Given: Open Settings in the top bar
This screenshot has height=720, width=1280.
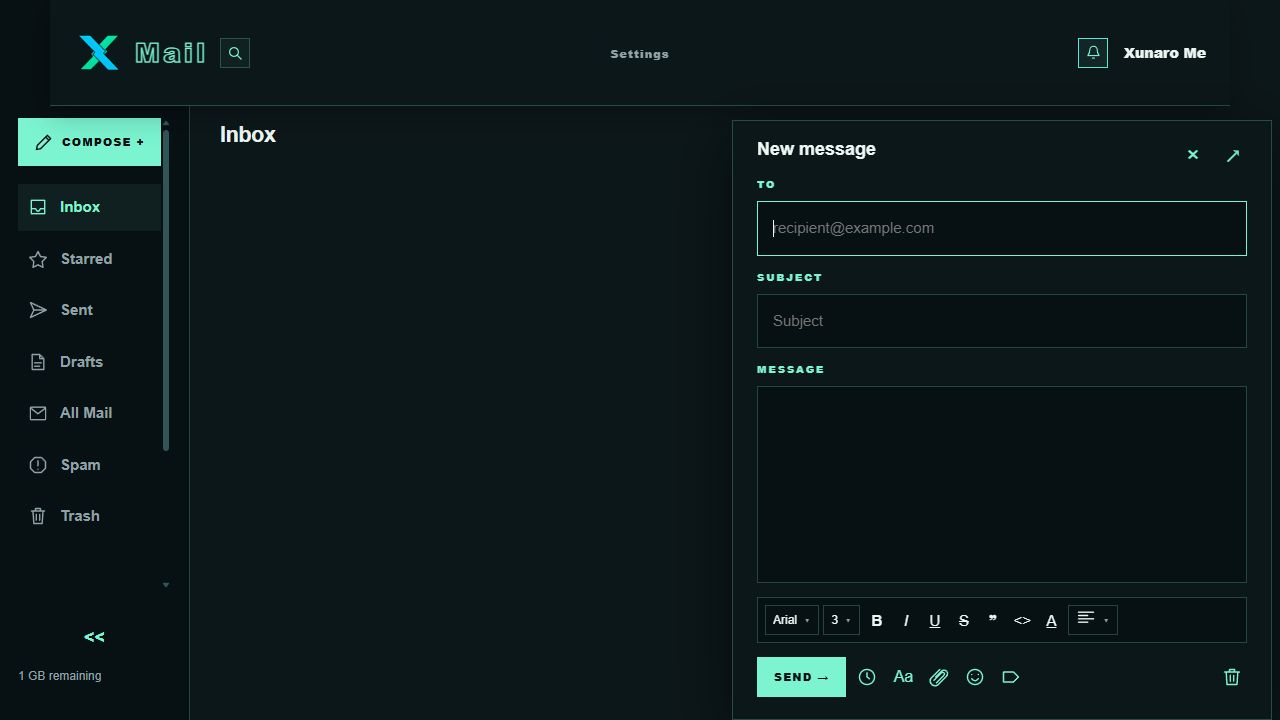Looking at the screenshot, I should coord(640,54).
